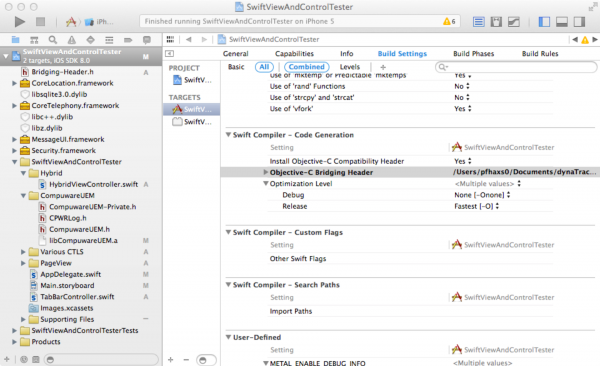Go back in editor history

pos(188,39)
